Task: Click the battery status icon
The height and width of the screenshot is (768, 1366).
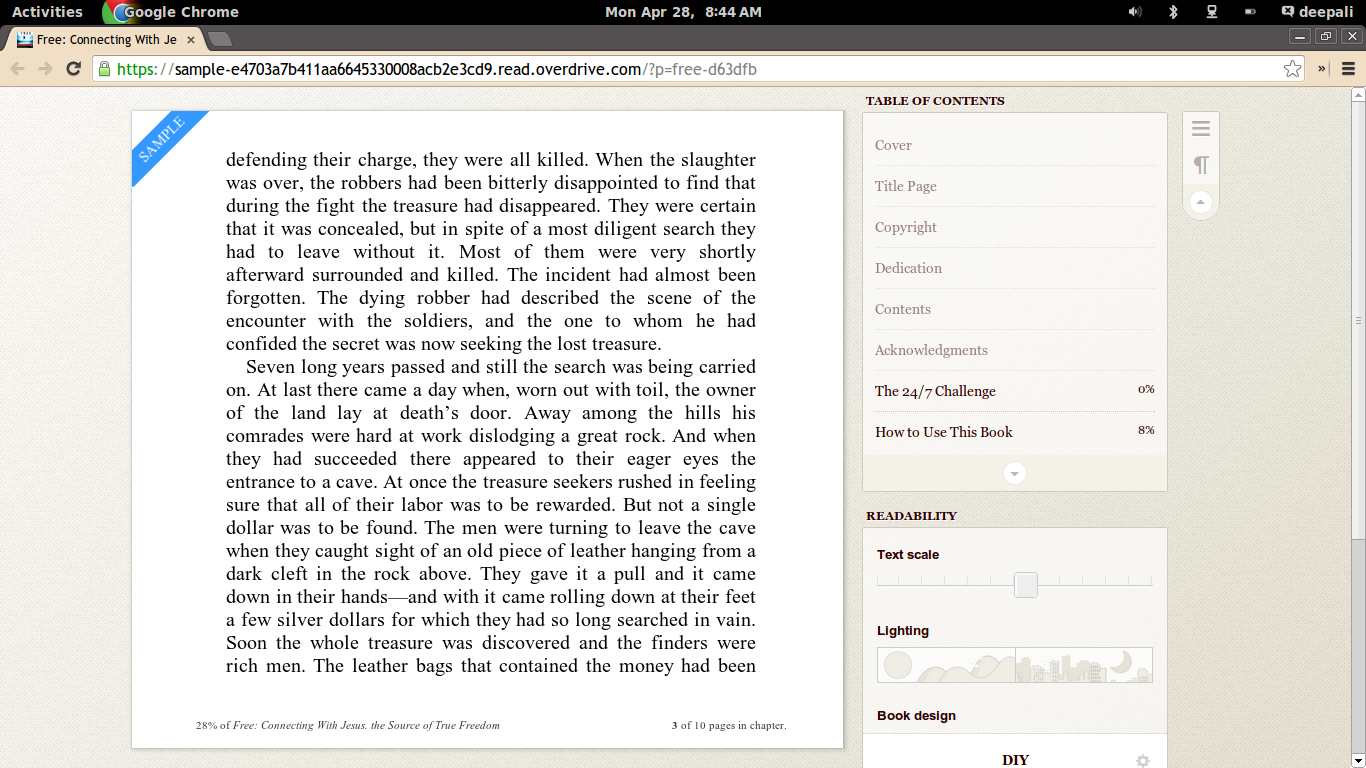Action: [1250, 12]
